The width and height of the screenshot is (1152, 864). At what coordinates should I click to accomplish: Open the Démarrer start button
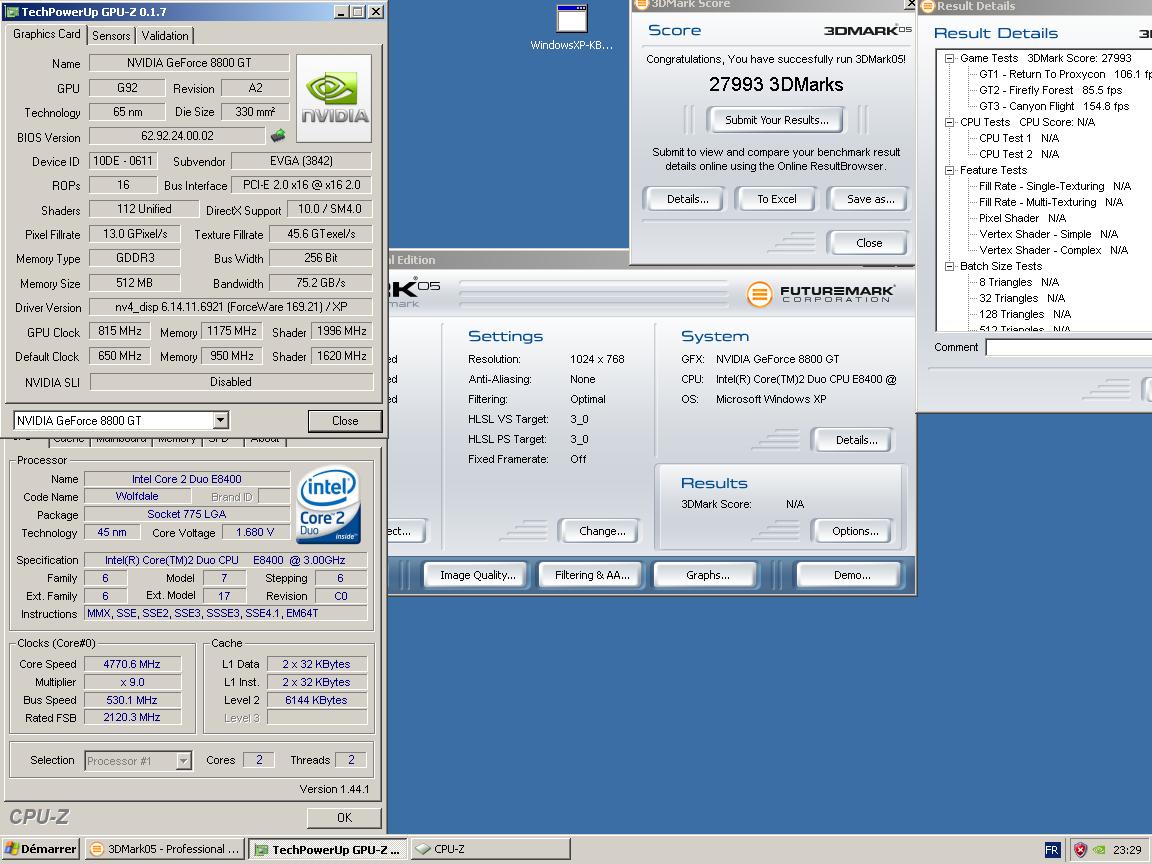41,849
